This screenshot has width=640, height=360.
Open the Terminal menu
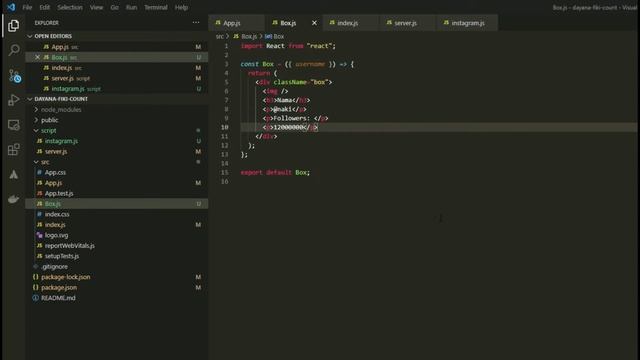[x=156, y=7]
